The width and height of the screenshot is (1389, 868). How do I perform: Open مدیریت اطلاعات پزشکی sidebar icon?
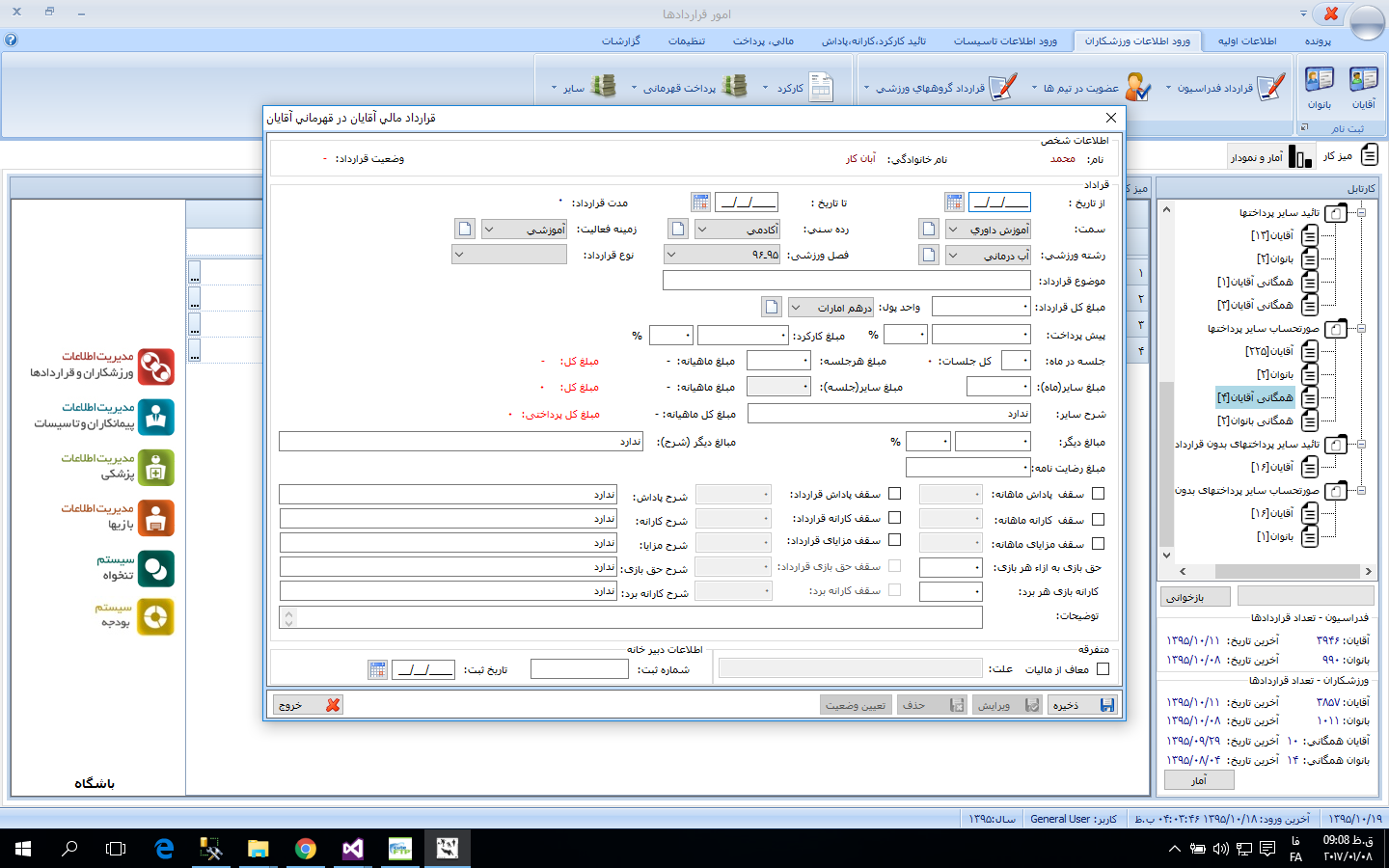(155, 468)
